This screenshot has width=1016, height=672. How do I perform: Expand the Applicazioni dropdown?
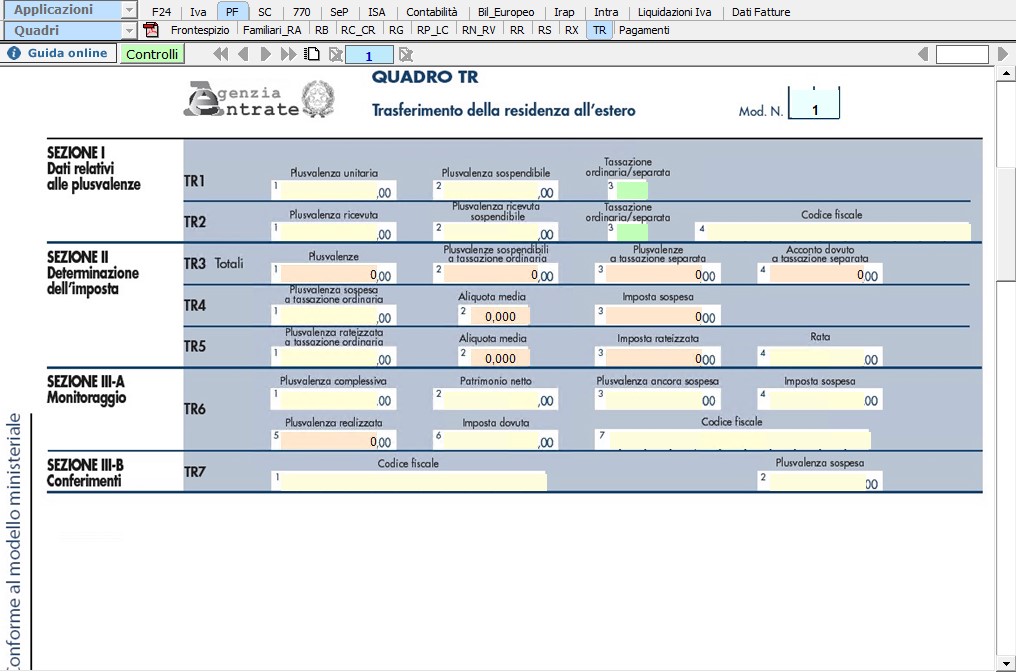click(128, 10)
